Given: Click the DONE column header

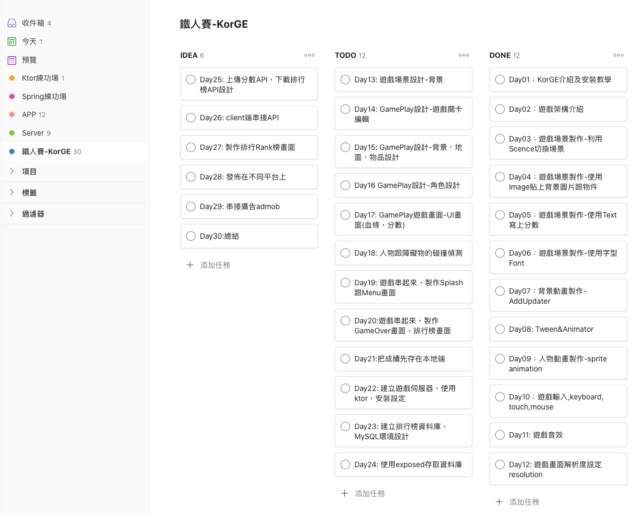Looking at the screenshot, I should point(500,55).
